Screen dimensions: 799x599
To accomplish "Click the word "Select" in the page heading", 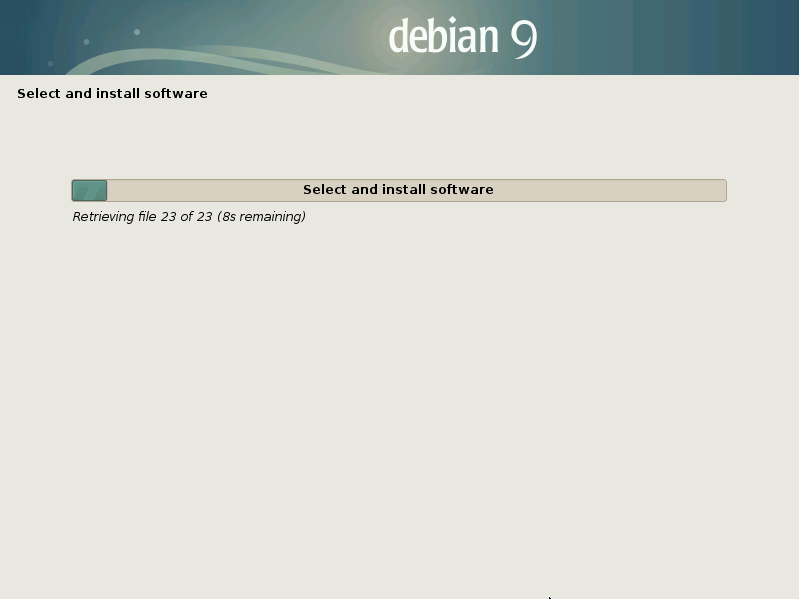I will click(38, 94).
